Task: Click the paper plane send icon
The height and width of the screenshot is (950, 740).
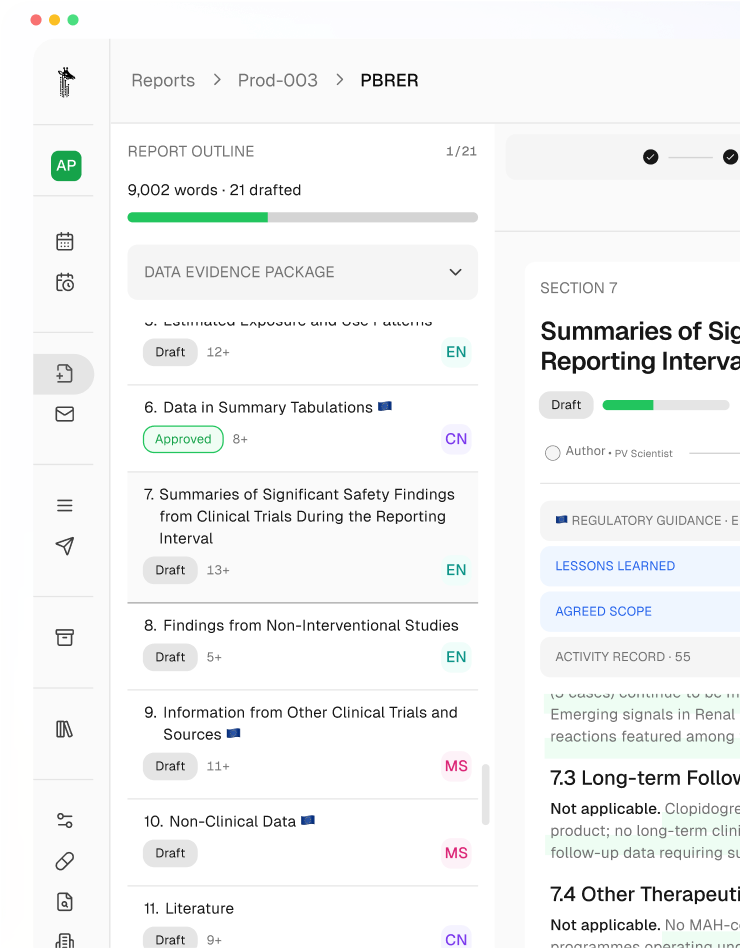Action: tap(65, 546)
